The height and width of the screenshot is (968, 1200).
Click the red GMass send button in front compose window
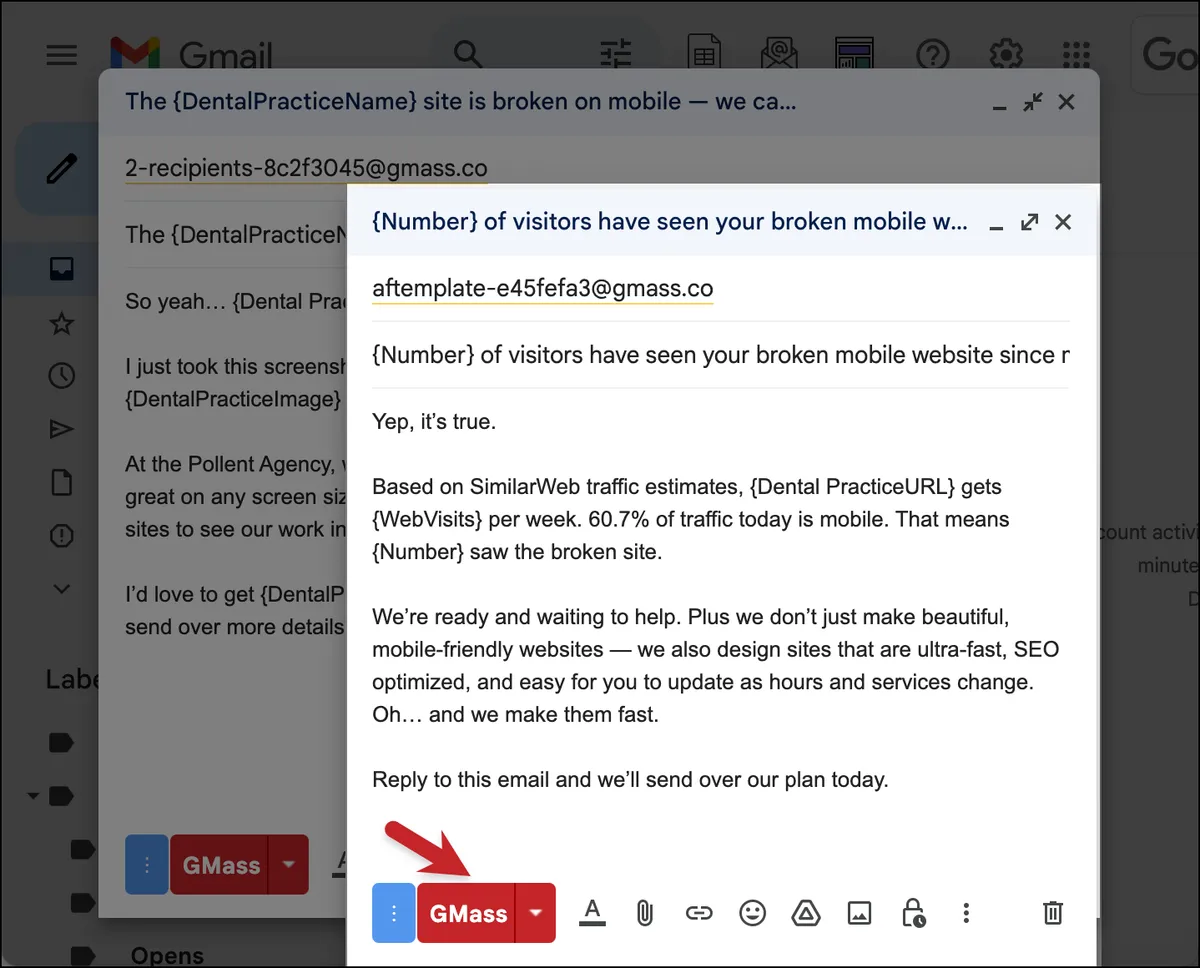pos(467,913)
